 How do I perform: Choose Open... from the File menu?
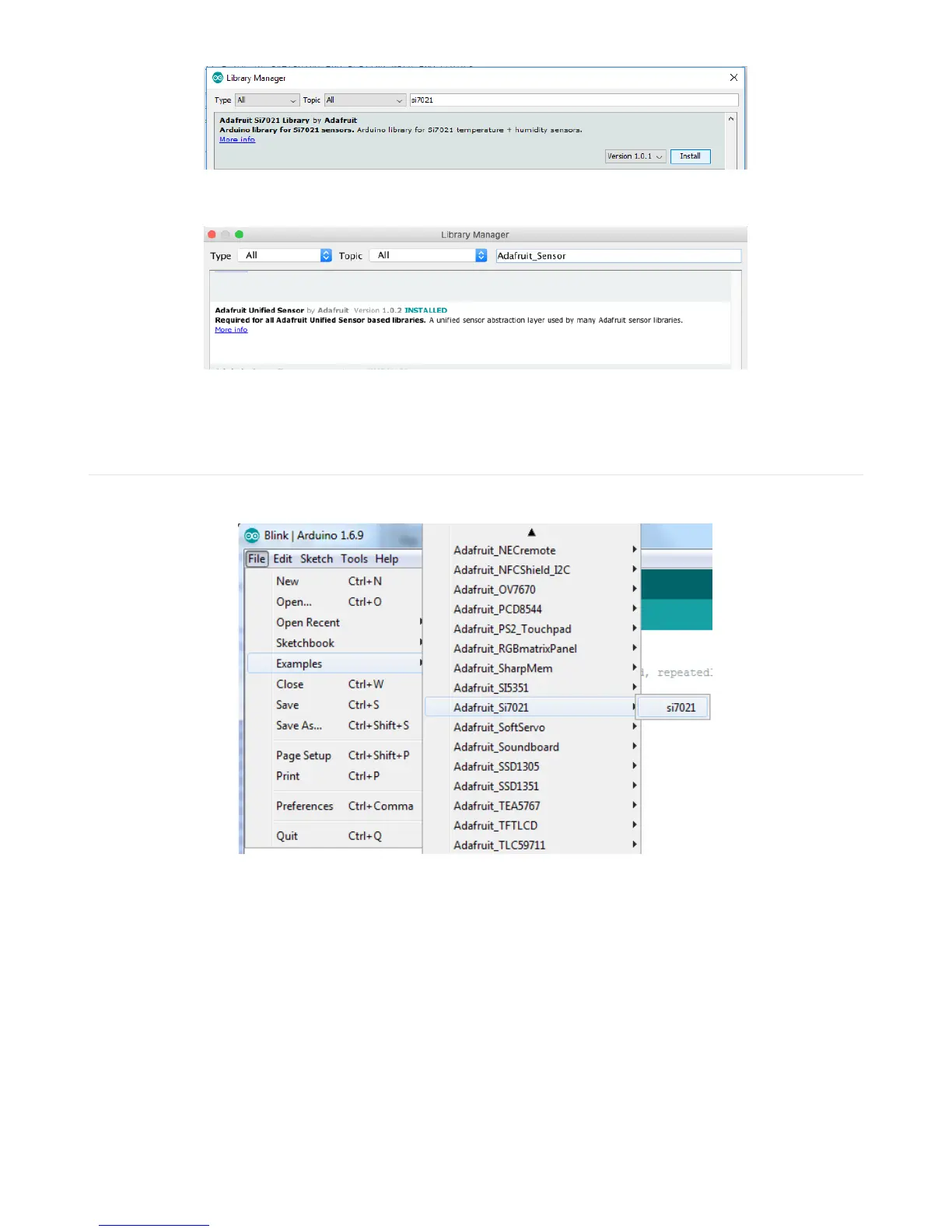point(334,602)
